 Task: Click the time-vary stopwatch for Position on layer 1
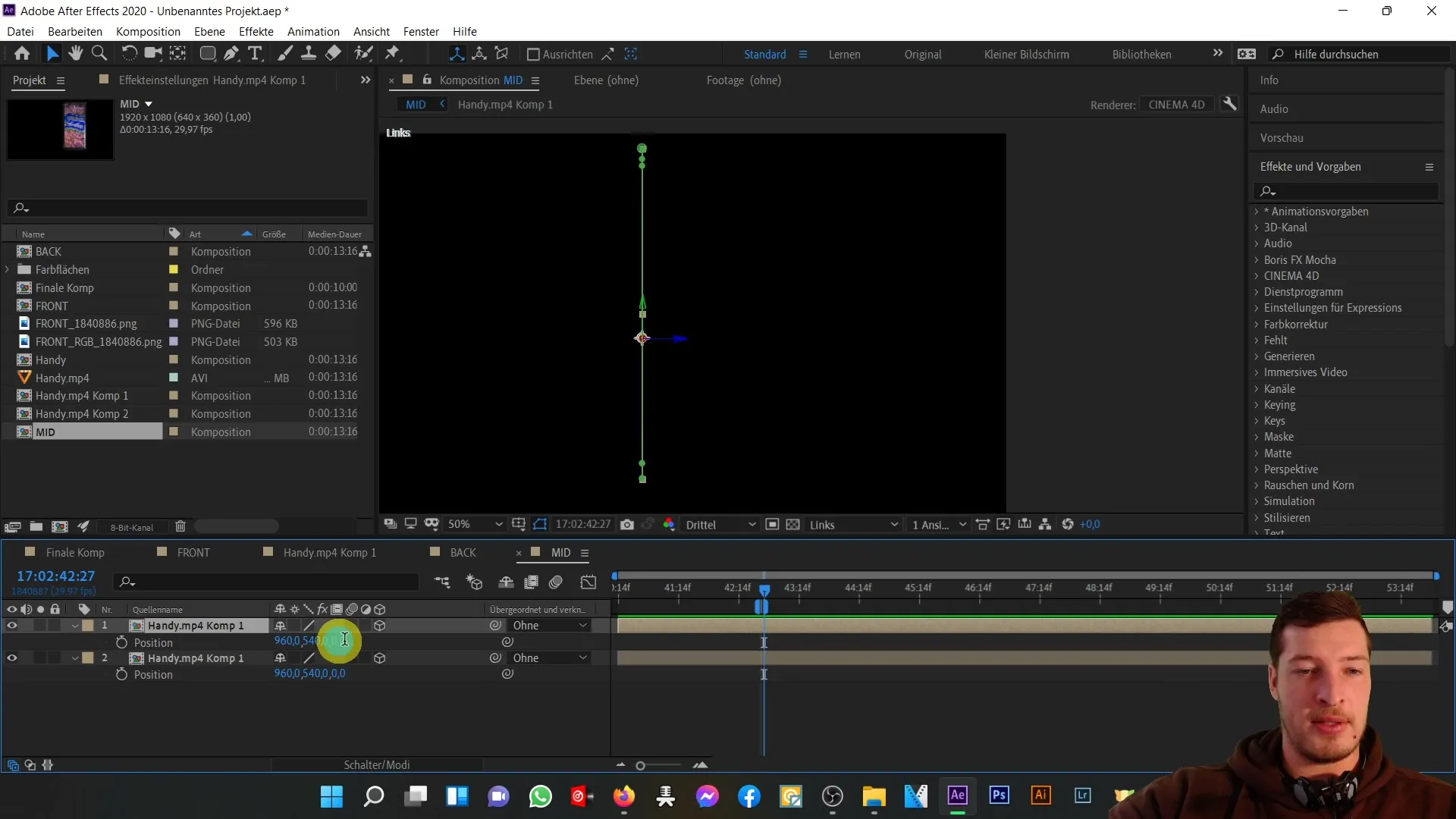click(x=119, y=642)
